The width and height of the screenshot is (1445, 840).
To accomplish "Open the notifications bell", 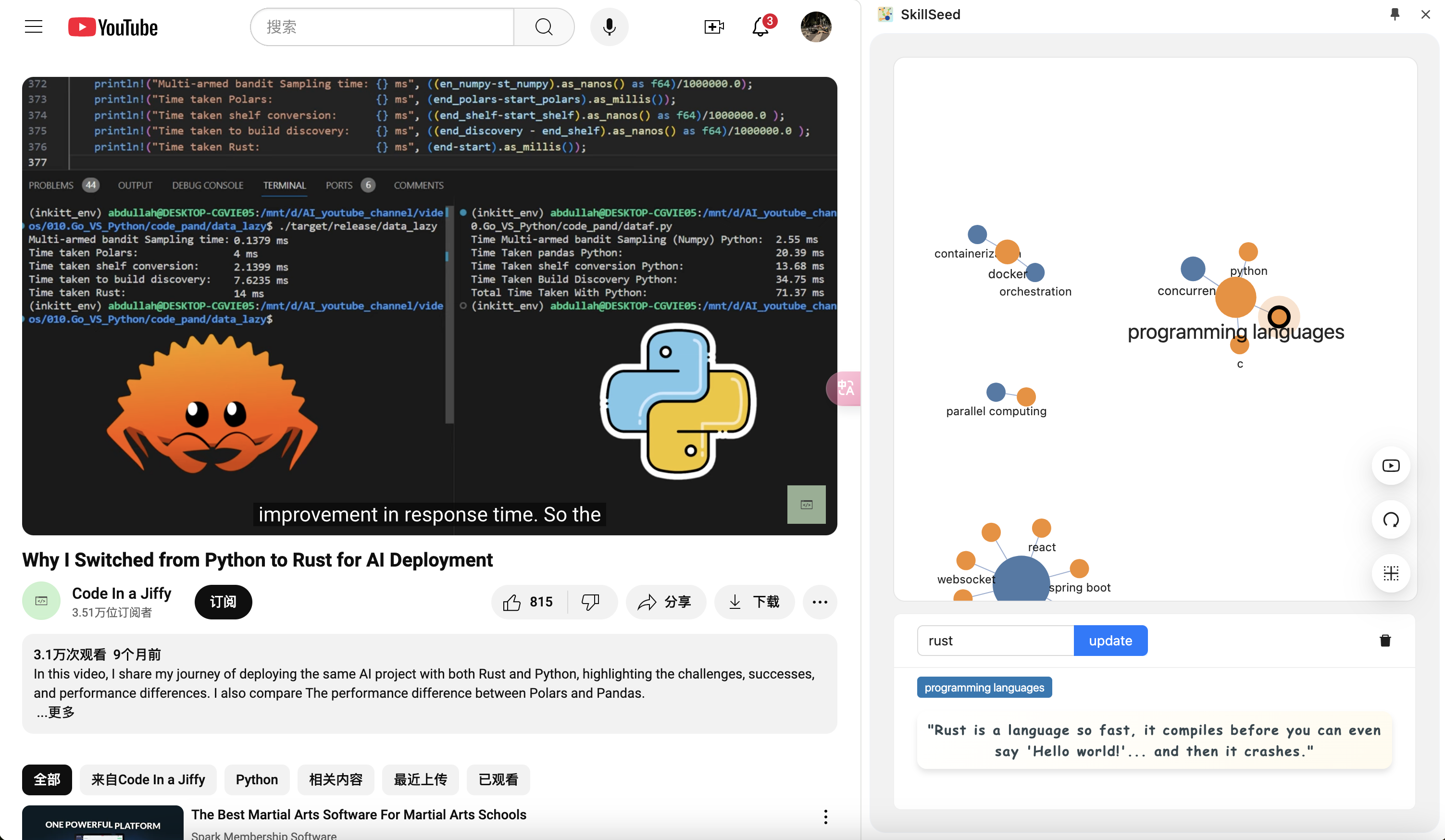I will coord(760,27).
